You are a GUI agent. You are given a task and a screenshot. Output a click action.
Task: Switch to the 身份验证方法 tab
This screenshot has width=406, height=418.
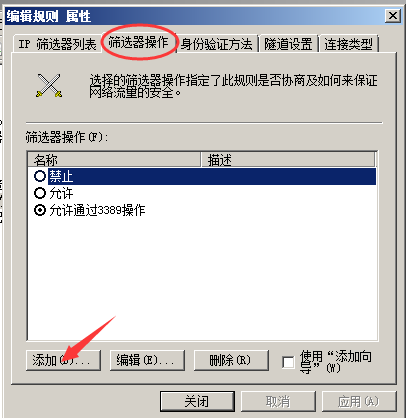[217, 44]
